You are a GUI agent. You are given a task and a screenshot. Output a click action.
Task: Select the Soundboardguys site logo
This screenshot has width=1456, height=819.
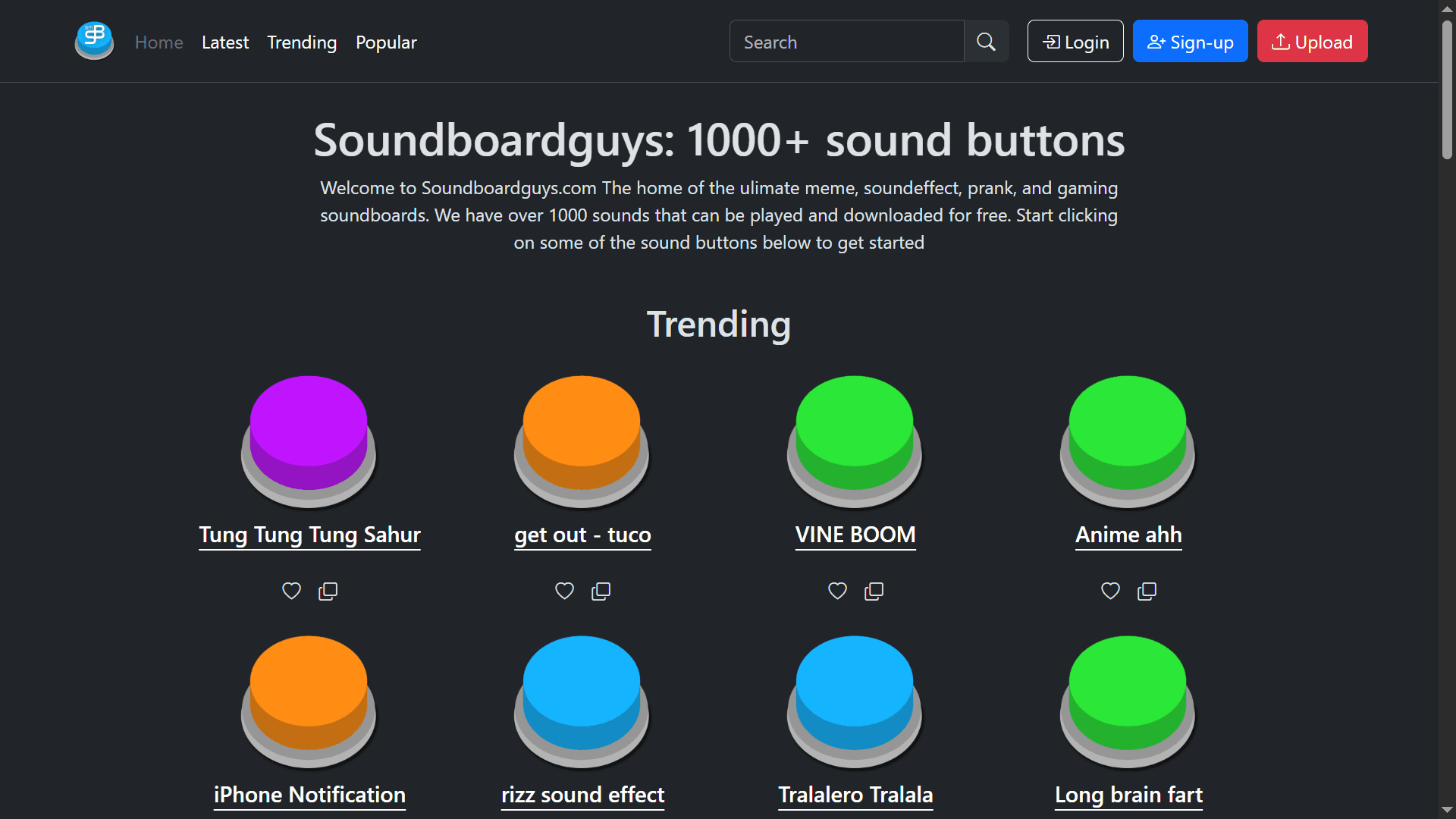tap(93, 41)
